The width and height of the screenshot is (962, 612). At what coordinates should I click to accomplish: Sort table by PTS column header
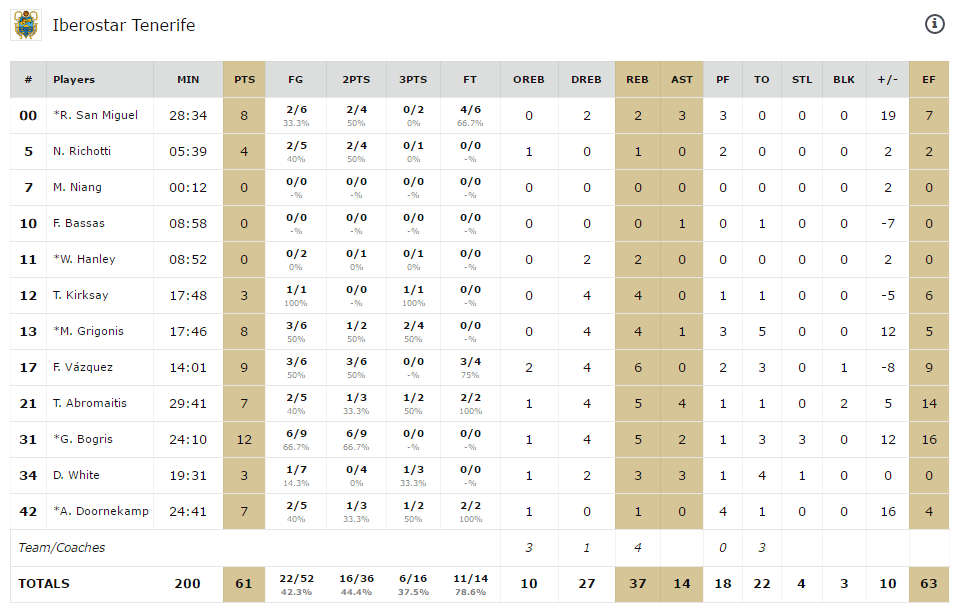(244, 79)
